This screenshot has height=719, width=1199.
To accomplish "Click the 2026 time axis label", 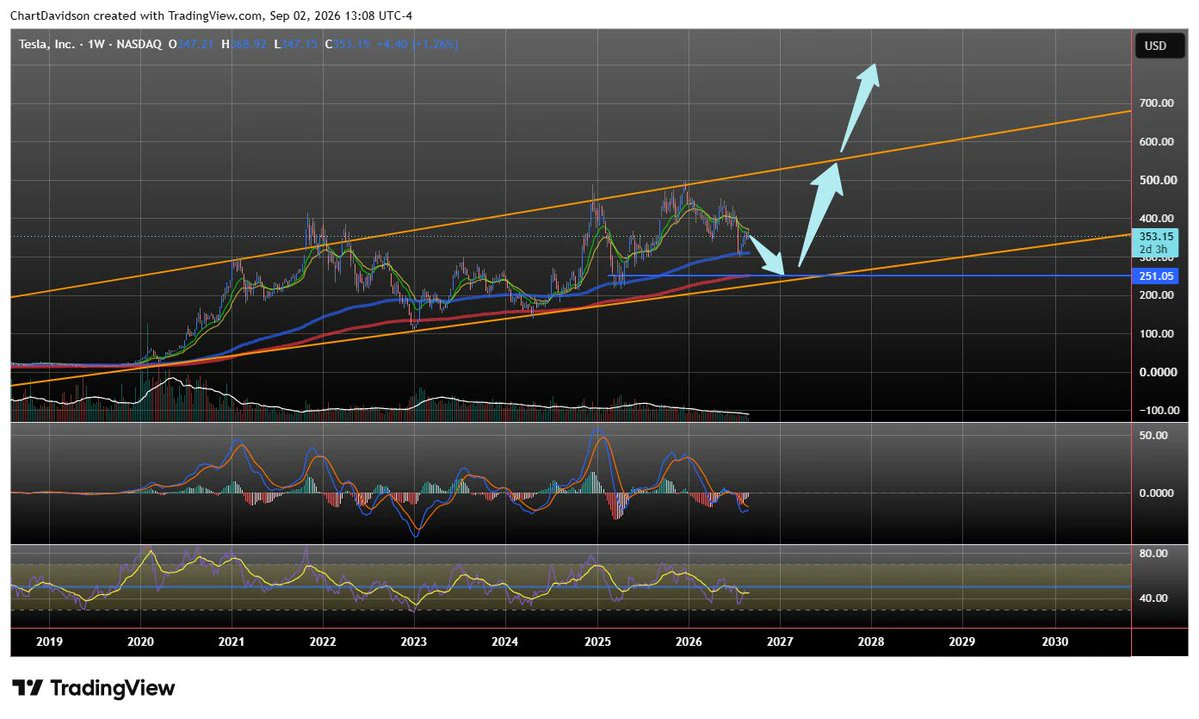I will point(689,642).
